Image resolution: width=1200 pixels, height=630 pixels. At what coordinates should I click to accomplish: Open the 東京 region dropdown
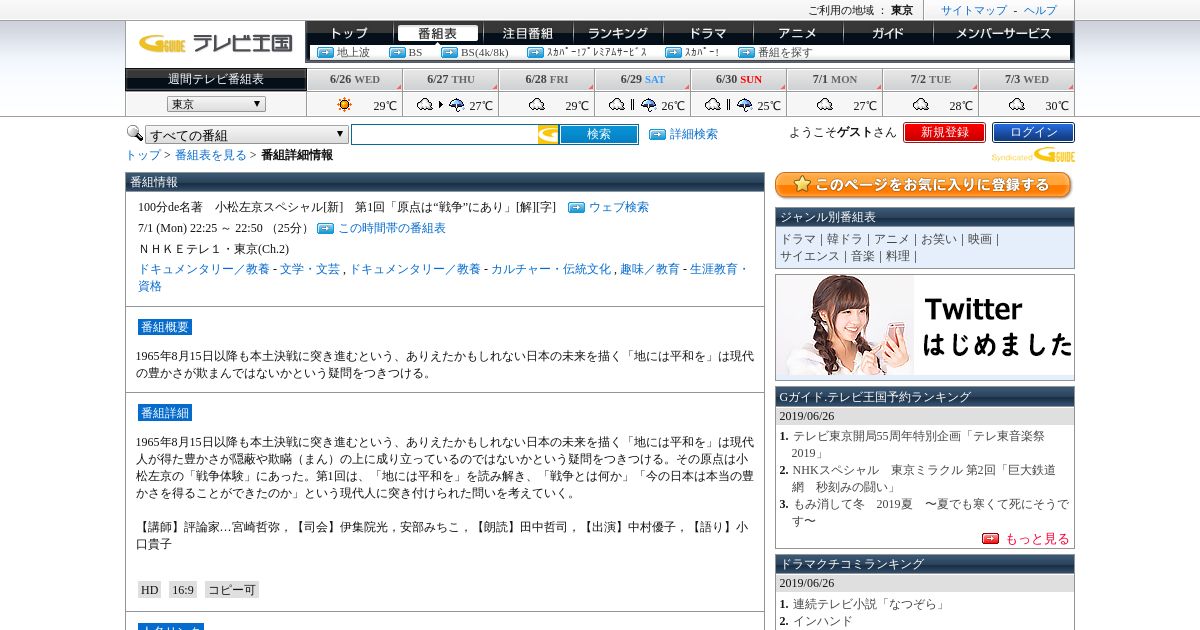pos(216,104)
